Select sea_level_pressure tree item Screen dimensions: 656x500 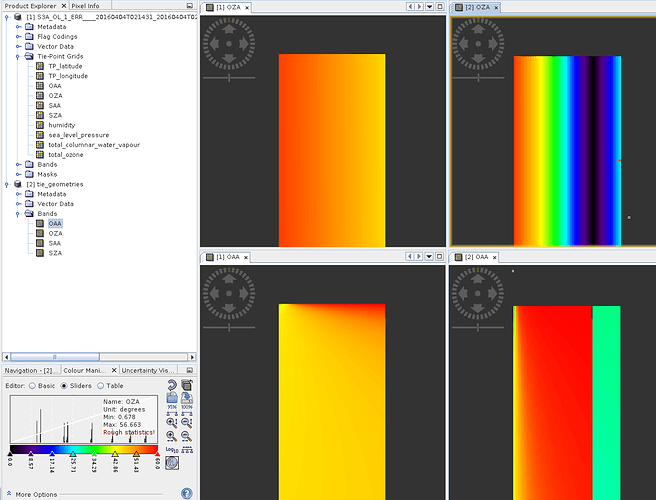[x=78, y=135]
